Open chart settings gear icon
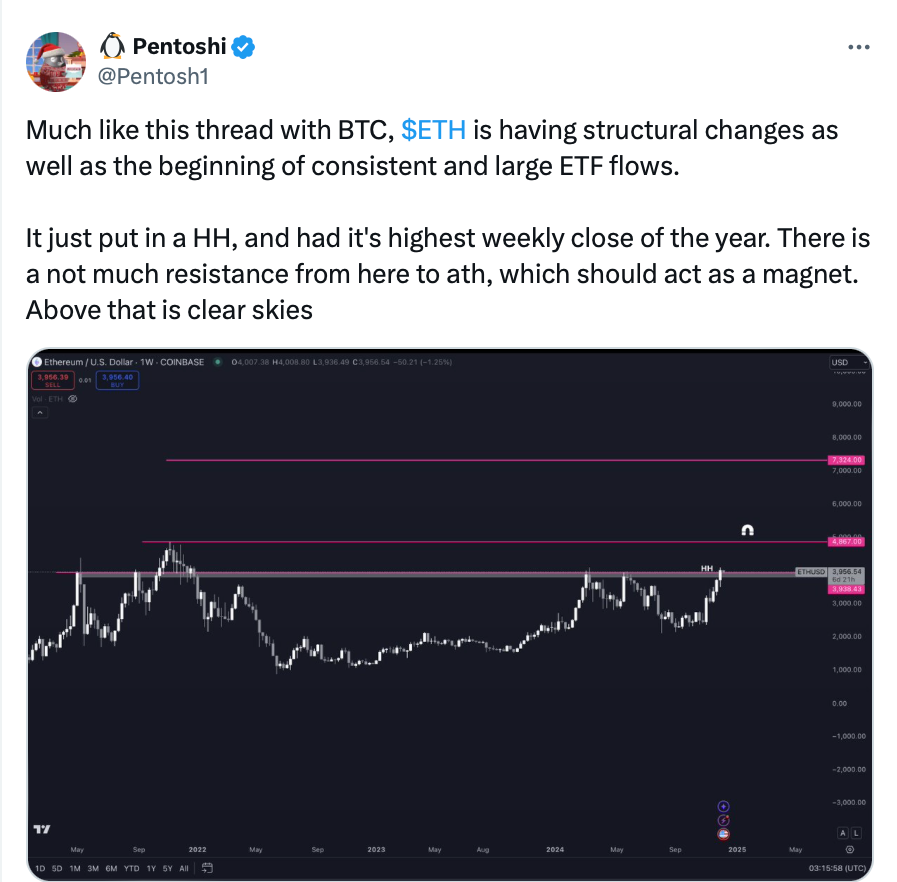This screenshot has width=897, height=882. coord(849,848)
